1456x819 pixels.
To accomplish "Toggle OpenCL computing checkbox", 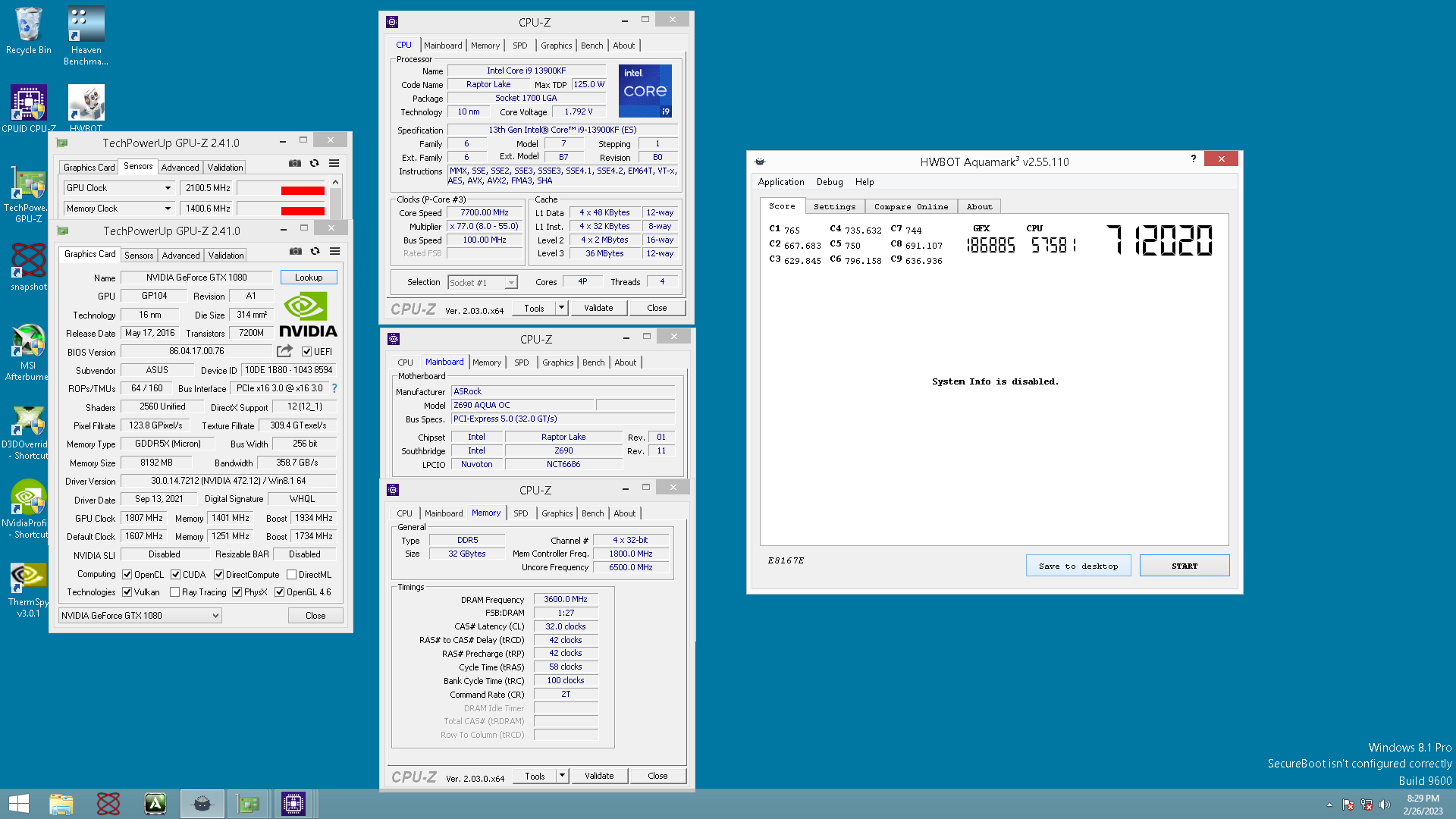I will coord(127,575).
